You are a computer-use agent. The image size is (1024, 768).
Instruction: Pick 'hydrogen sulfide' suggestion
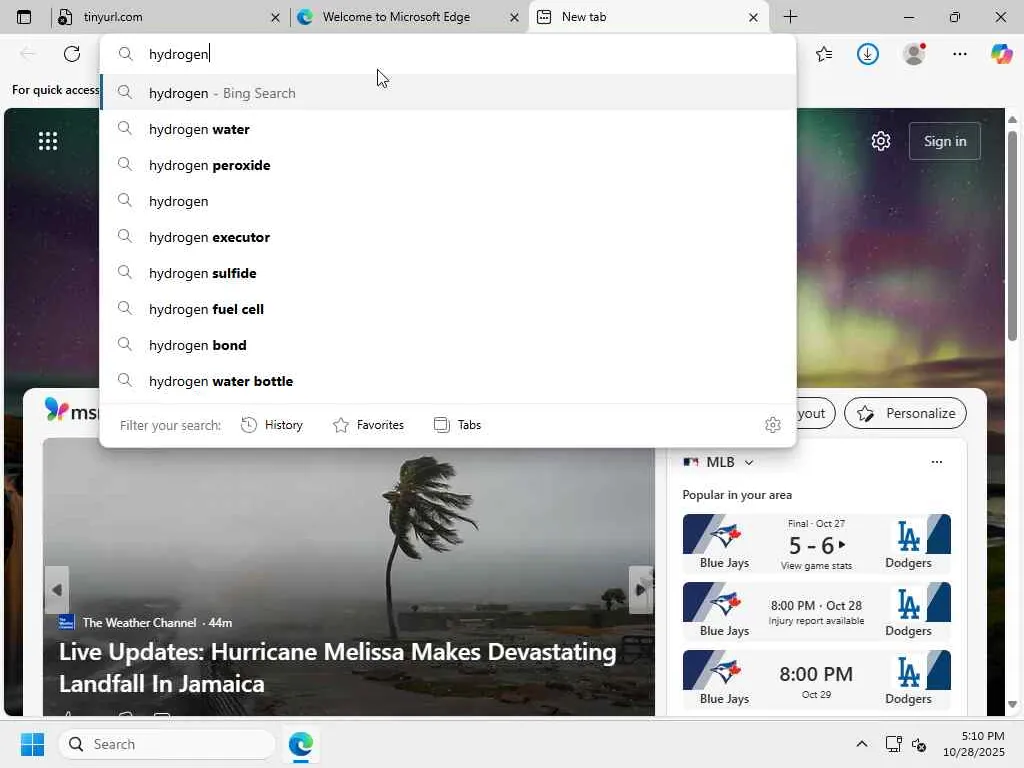[x=448, y=273]
